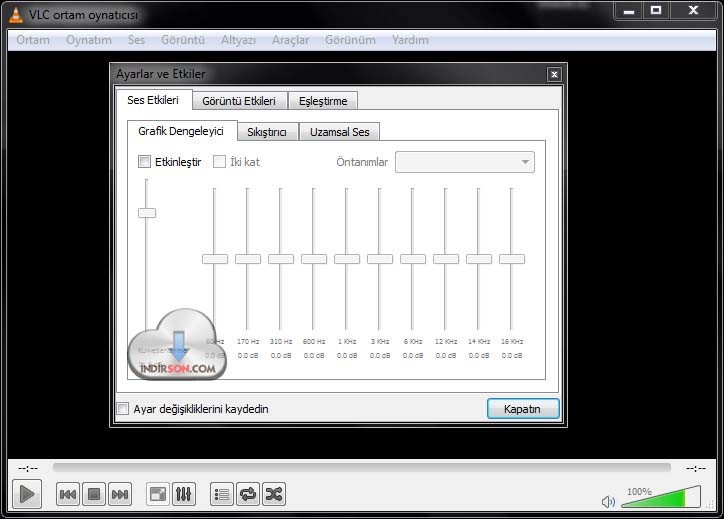The image size is (724, 519).
Task: Click the 170 Hz band slider handle
Action: click(248, 259)
